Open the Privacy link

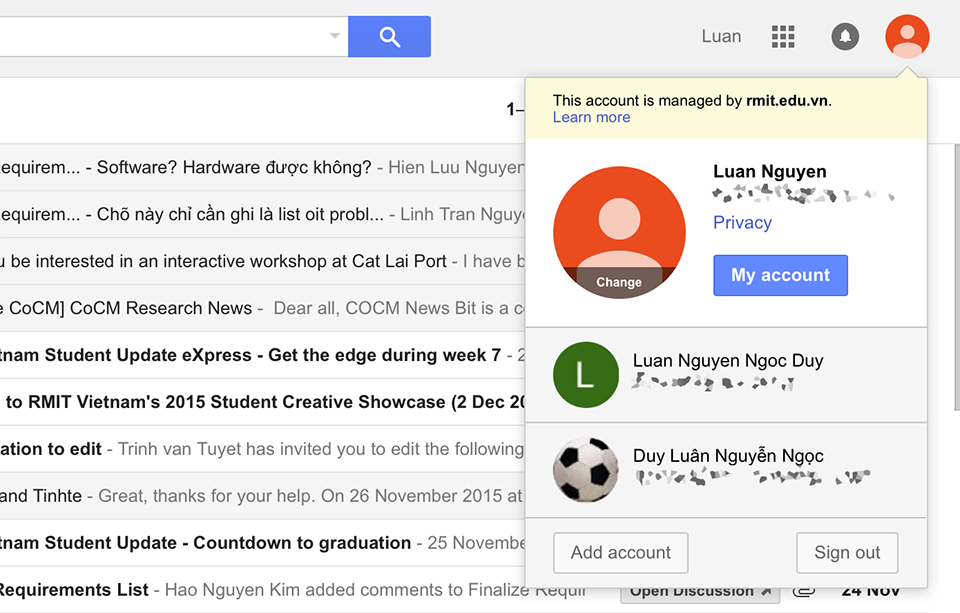coord(742,222)
